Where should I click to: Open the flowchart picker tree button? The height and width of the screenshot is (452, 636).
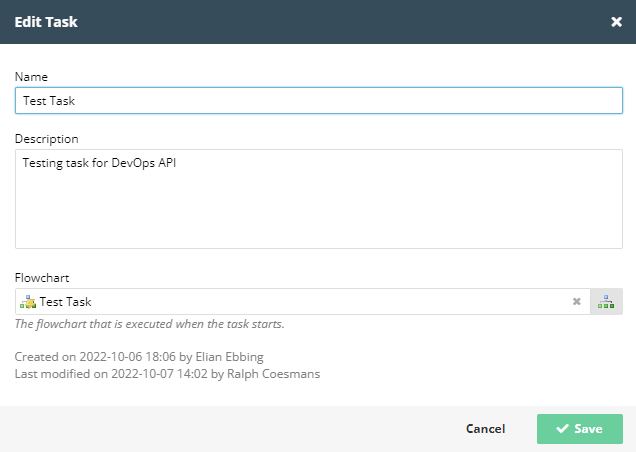pyautogui.click(x=606, y=301)
